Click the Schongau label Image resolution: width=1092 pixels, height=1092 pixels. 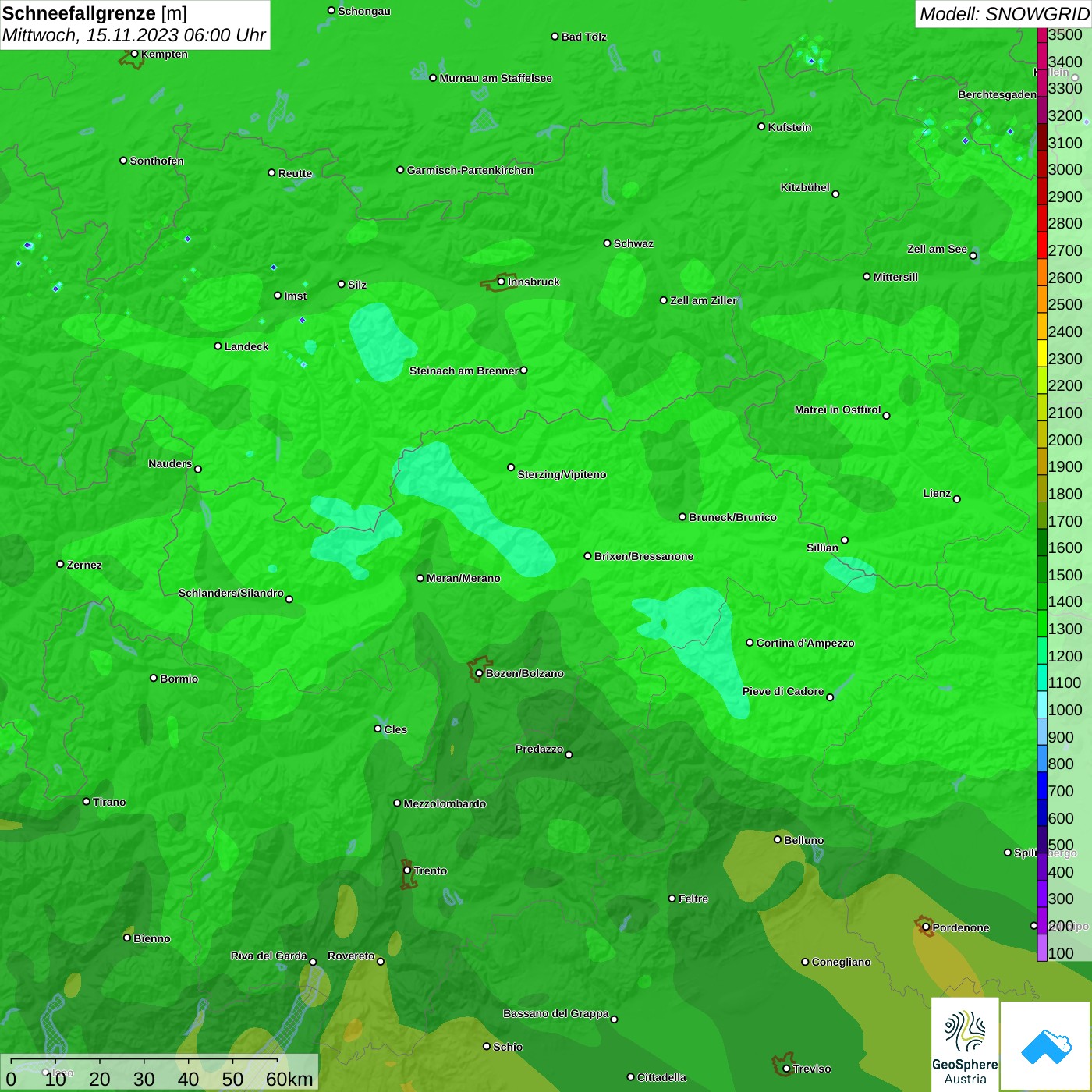pos(364,11)
